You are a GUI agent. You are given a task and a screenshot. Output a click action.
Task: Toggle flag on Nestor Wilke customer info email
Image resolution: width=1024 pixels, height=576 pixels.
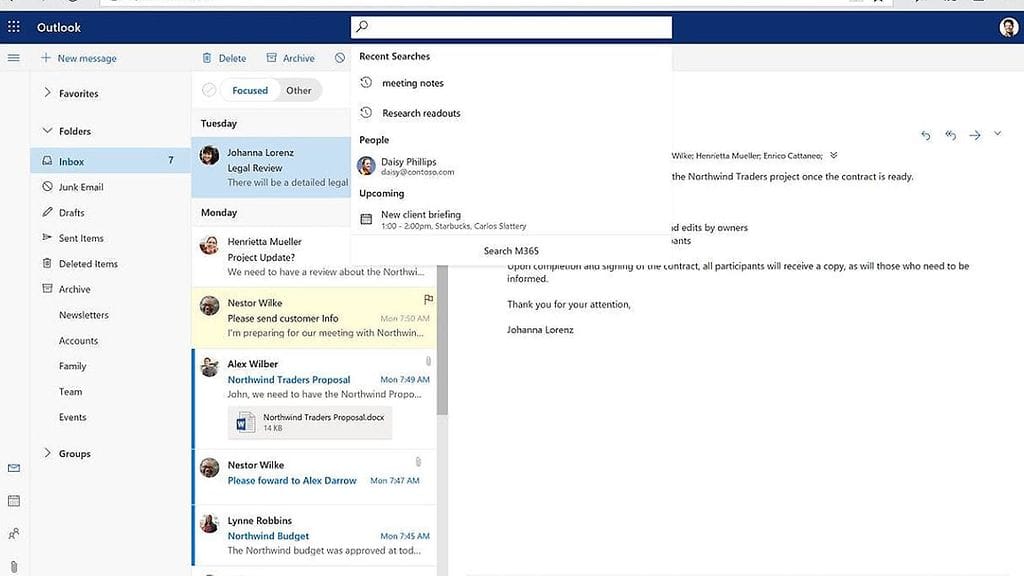(x=428, y=299)
